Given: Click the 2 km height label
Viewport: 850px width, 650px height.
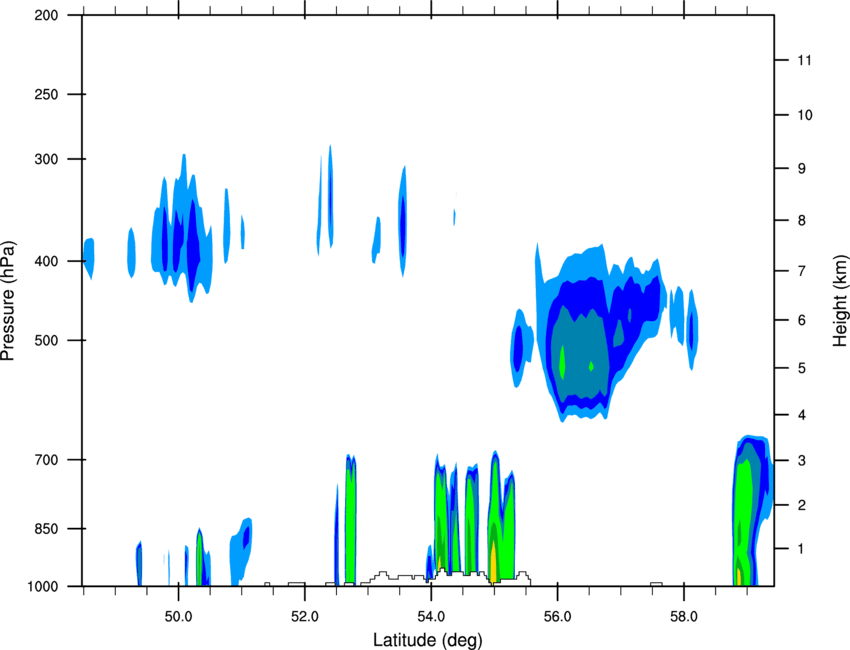Looking at the screenshot, I should (802, 505).
